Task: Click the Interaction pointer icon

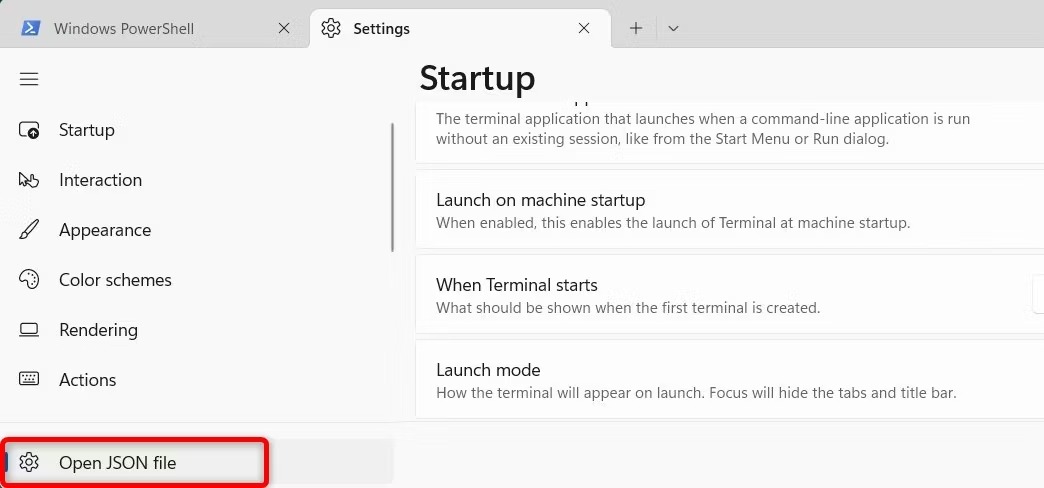Action: 29,180
